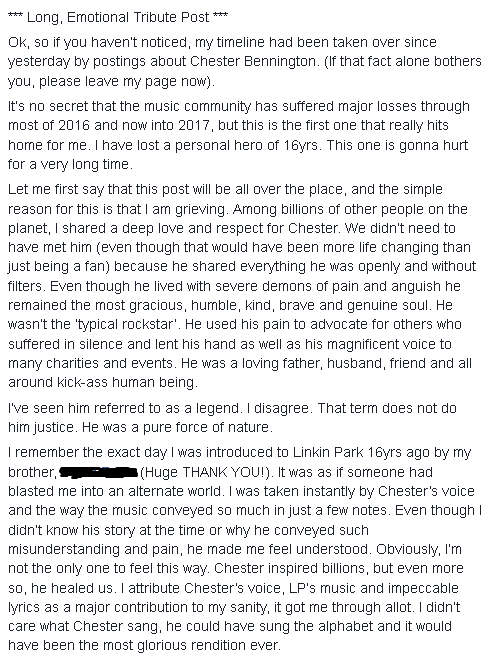The width and height of the screenshot is (492, 658).
Task: Click the name 'Chester Bennington' in first paragraph
Action: click(252, 61)
